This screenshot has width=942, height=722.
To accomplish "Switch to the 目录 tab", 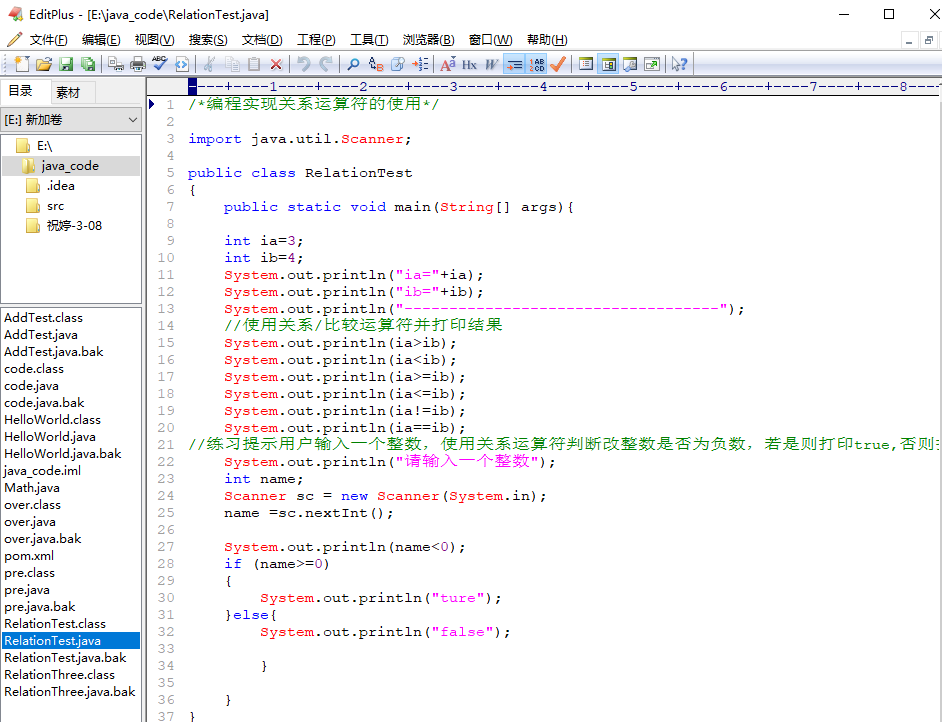I will pos(20,91).
